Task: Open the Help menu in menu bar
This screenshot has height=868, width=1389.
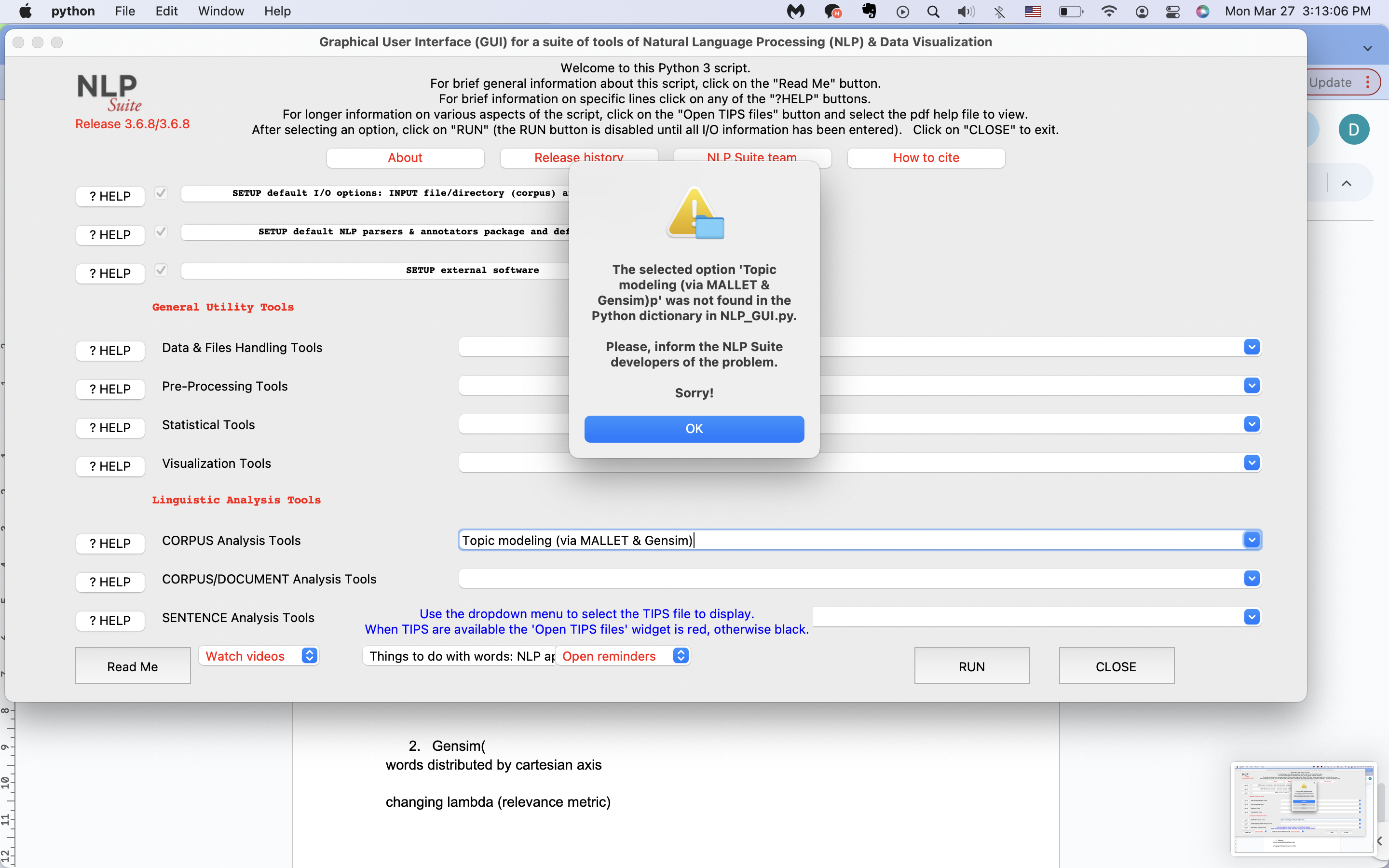Action: tap(277, 12)
